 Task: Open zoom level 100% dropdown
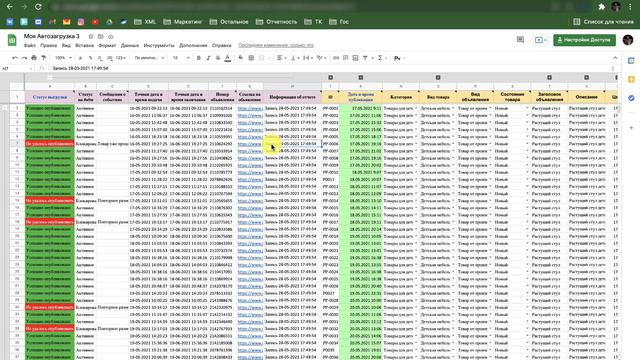[x=63, y=58]
